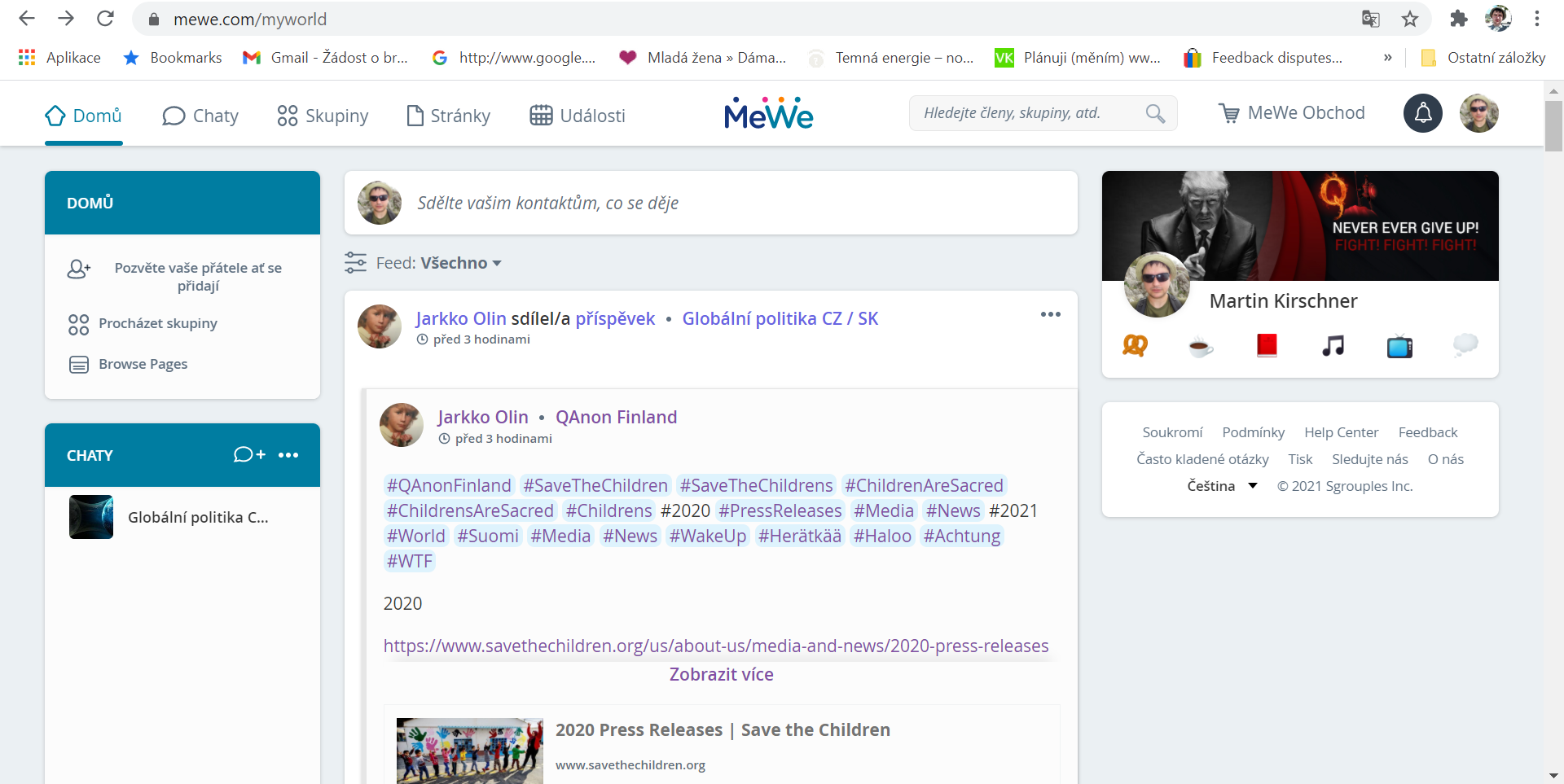Open Jarkko Olin sharer profile link
1564x784 pixels.
(461, 318)
